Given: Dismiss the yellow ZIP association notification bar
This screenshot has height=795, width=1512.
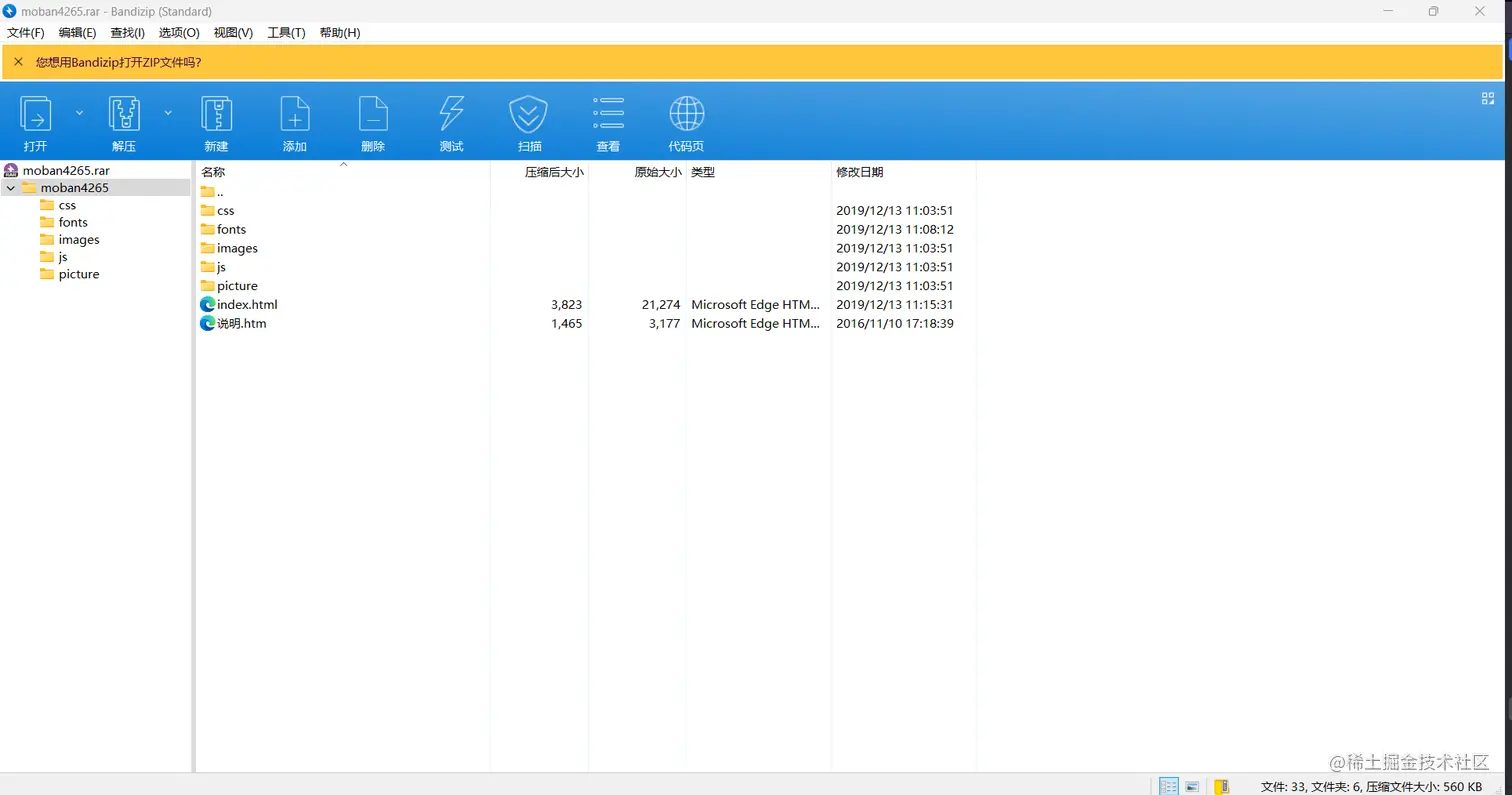Looking at the screenshot, I should click(x=18, y=62).
